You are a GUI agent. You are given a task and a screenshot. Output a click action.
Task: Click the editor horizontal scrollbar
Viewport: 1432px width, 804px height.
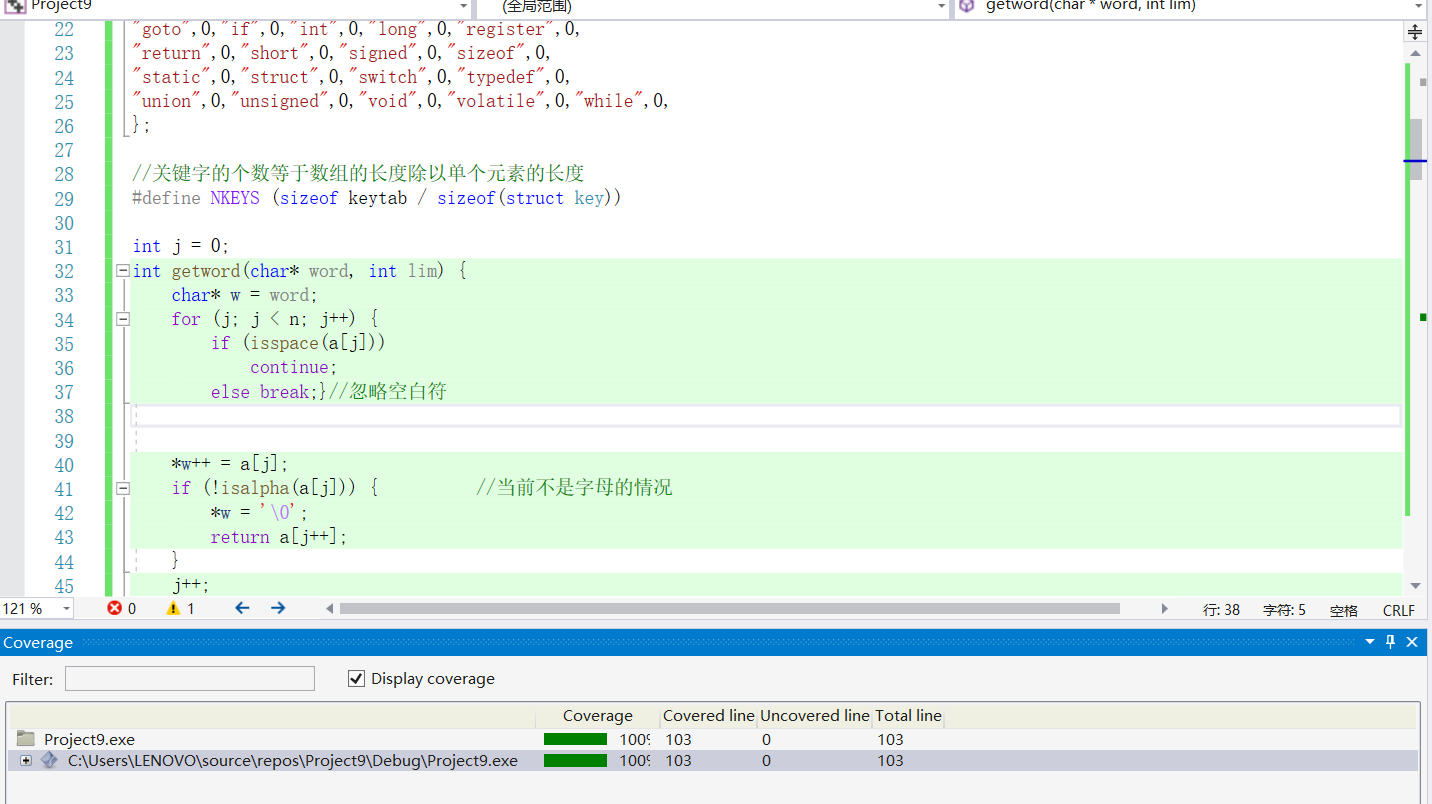(729, 608)
